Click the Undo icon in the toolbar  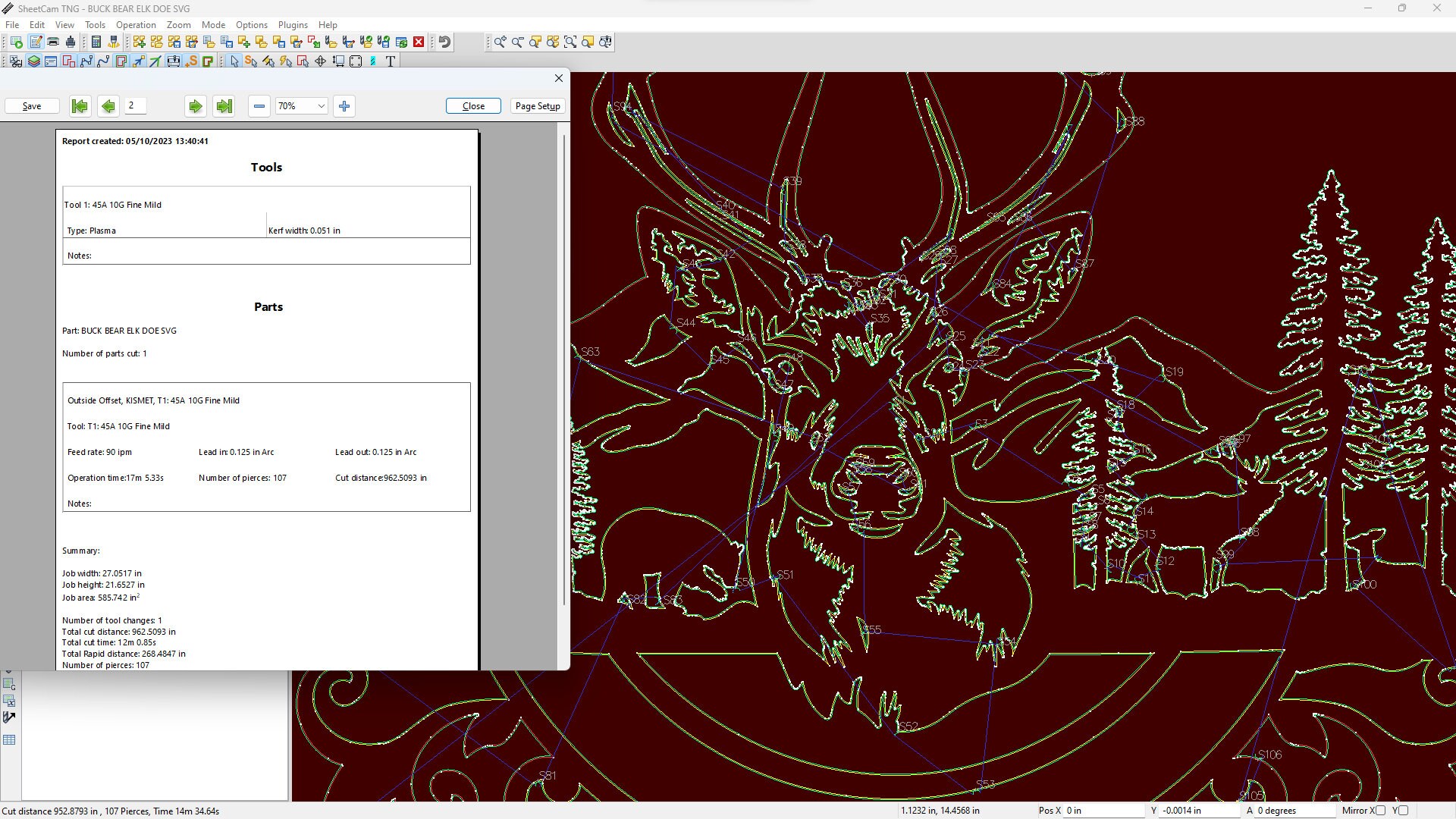click(444, 42)
